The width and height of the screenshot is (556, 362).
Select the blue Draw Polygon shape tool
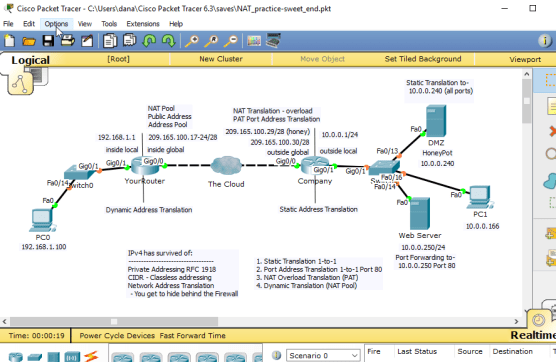click(550, 180)
